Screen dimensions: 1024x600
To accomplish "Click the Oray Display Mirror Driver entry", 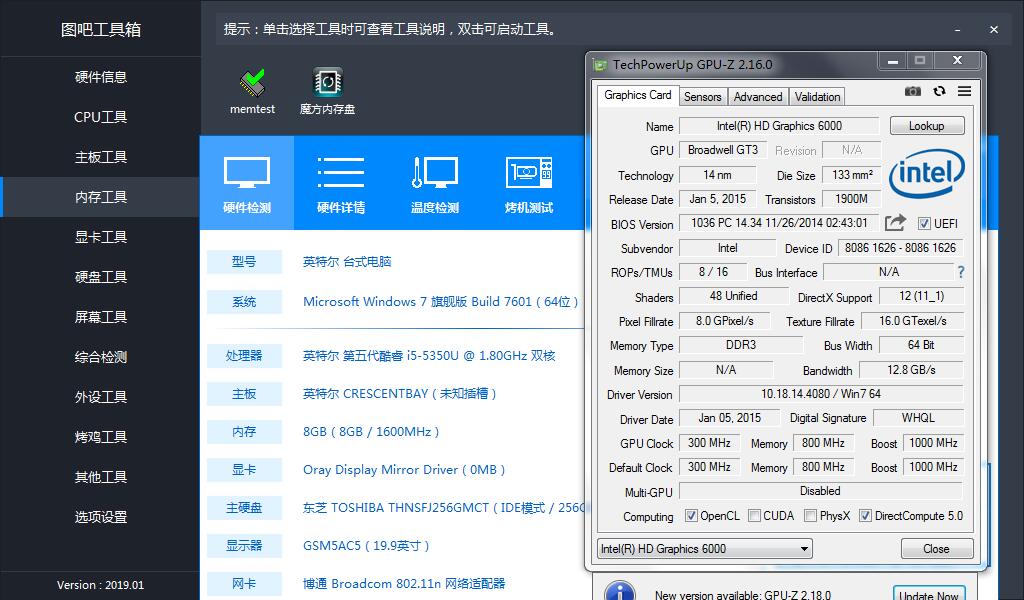I will (x=404, y=469).
